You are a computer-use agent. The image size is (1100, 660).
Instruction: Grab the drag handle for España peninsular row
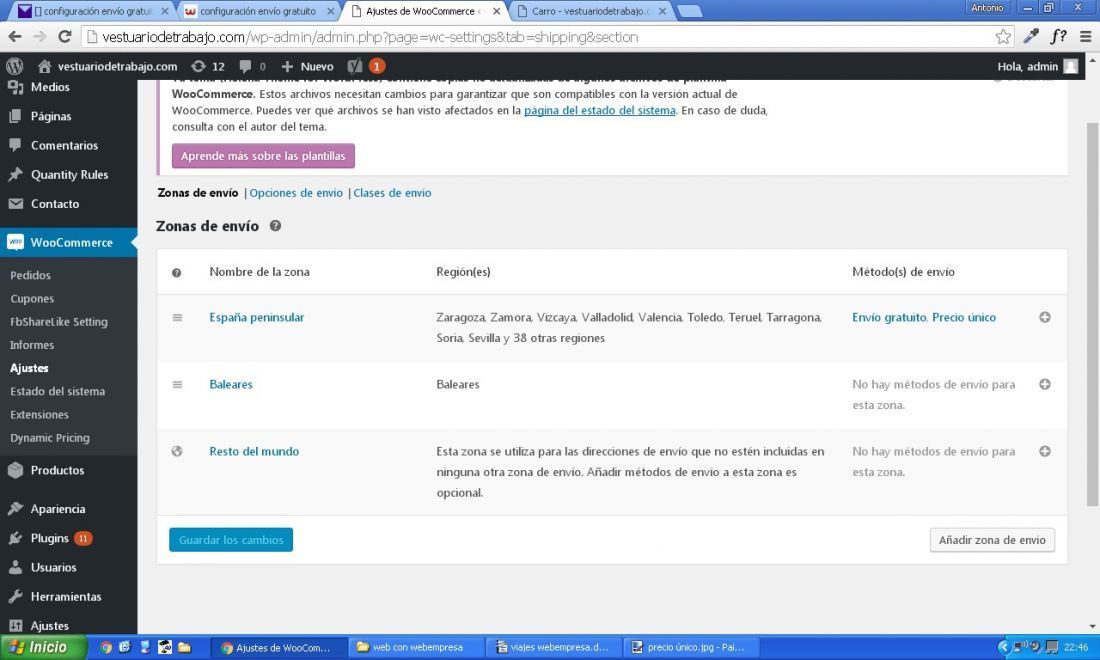177,317
